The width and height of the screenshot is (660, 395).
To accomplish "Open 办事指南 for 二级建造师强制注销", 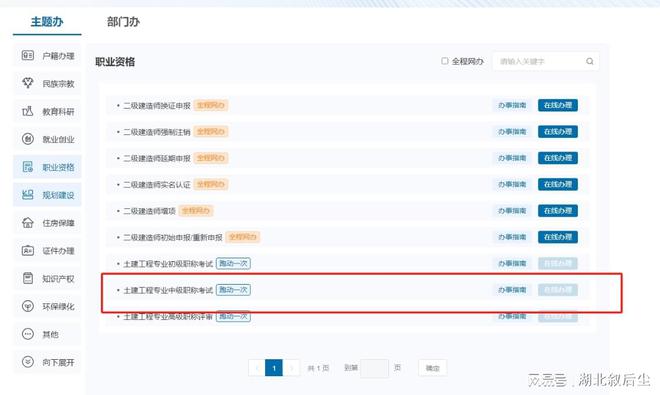I will tap(512, 132).
